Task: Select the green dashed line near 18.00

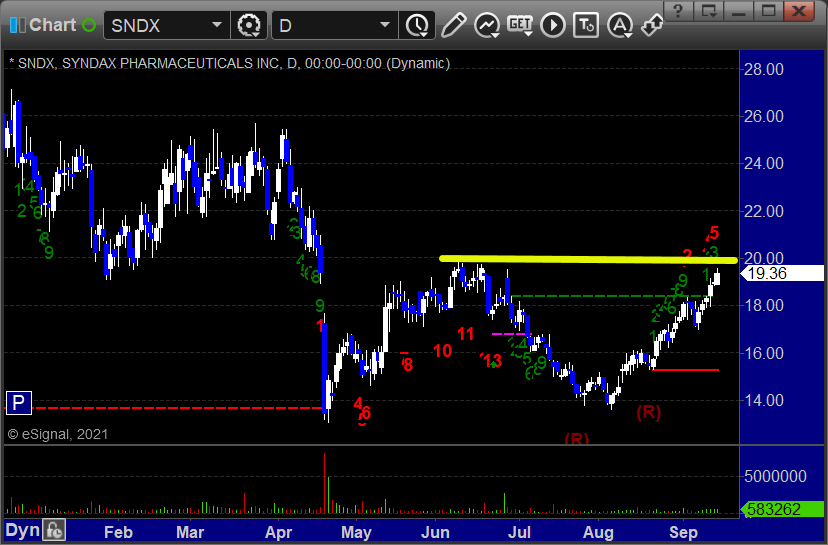Action: pos(610,296)
